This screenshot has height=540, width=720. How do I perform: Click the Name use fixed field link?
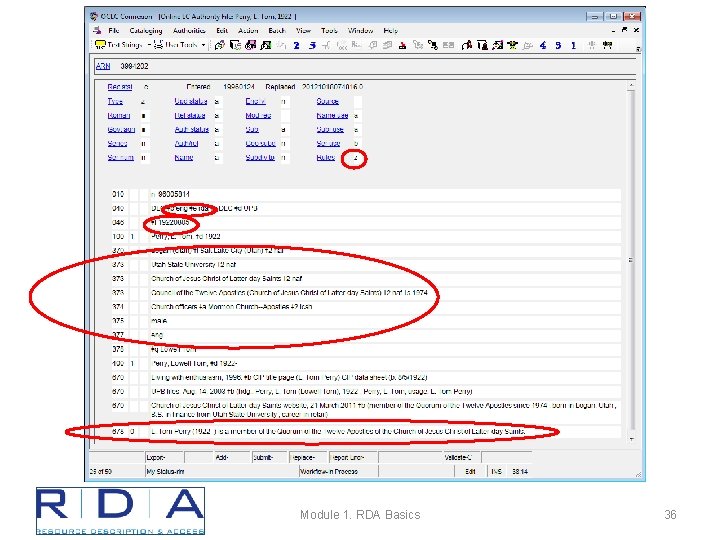332,115
